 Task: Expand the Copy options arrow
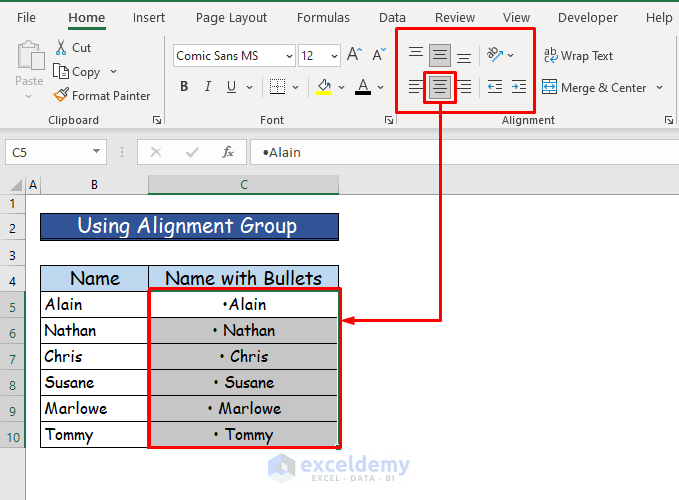[113, 71]
